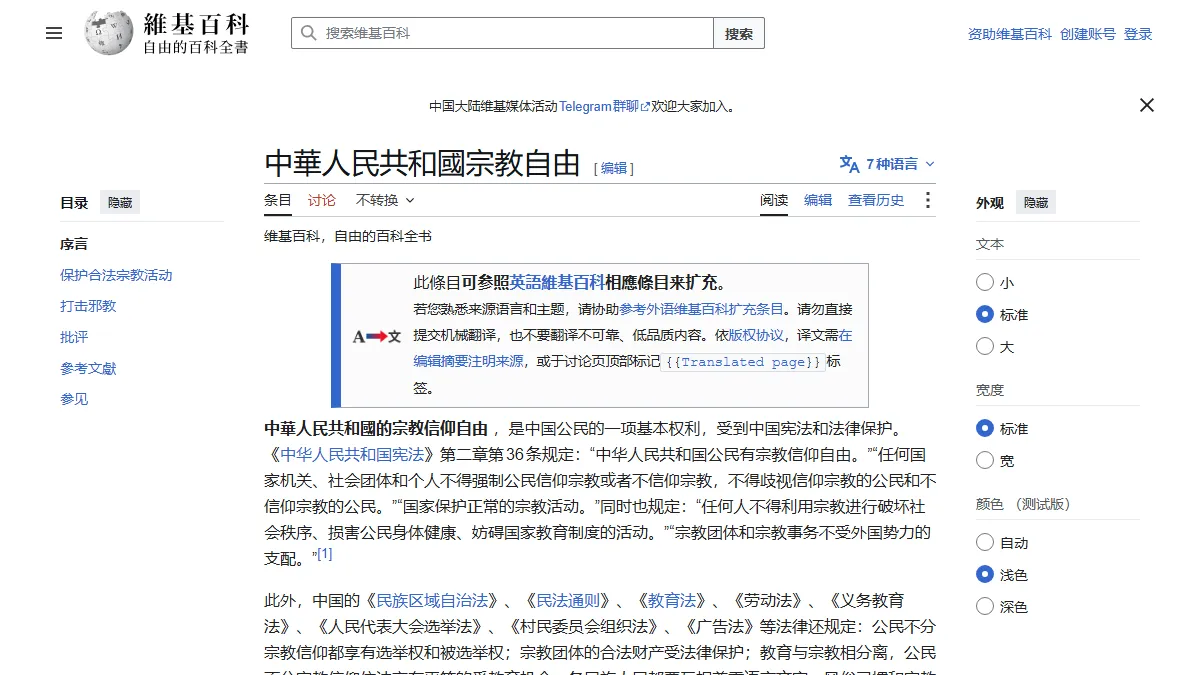Hide the 外观 panel
The height and width of the screenshot is (675, 1200).
(x=1036, y=203)
